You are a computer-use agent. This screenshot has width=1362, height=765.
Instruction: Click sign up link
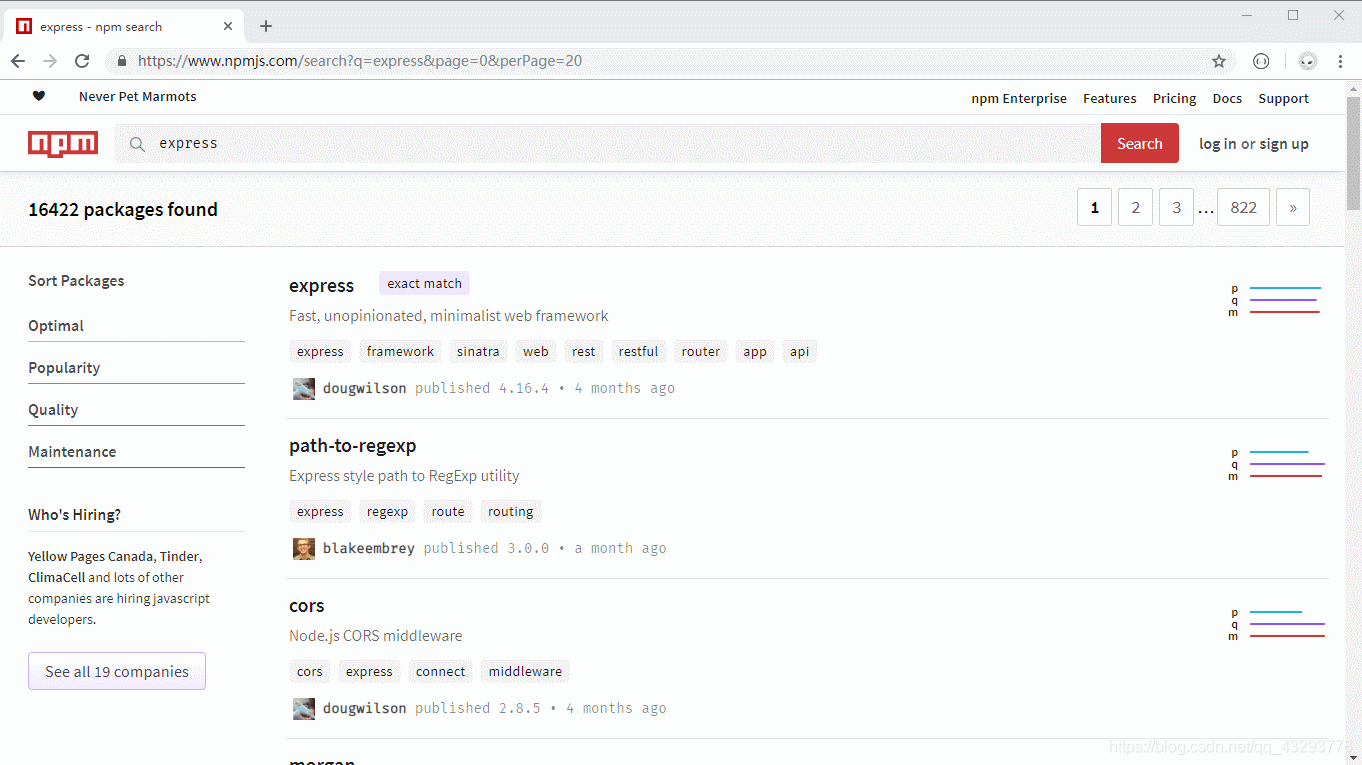(x=1284, y=144)
